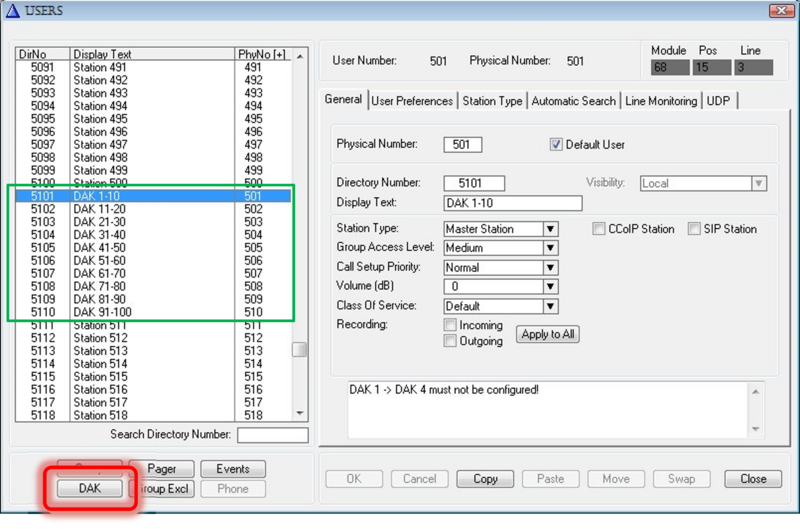Viewport: 800px width, 529px height.
Task: Click the Display Text input field
Action: point(513,203)
